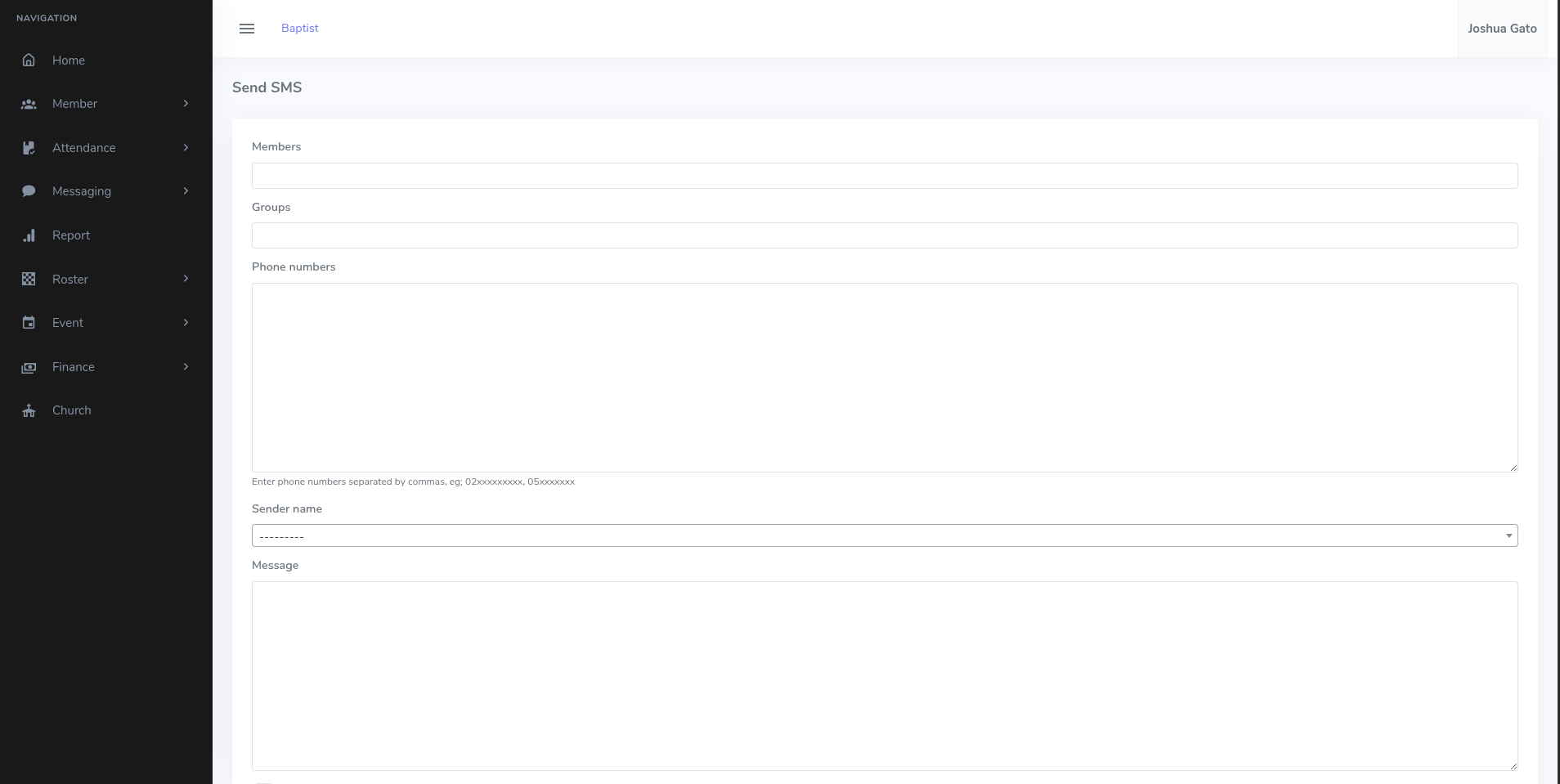Expand the Roster submenu chevron

point(186,279)
